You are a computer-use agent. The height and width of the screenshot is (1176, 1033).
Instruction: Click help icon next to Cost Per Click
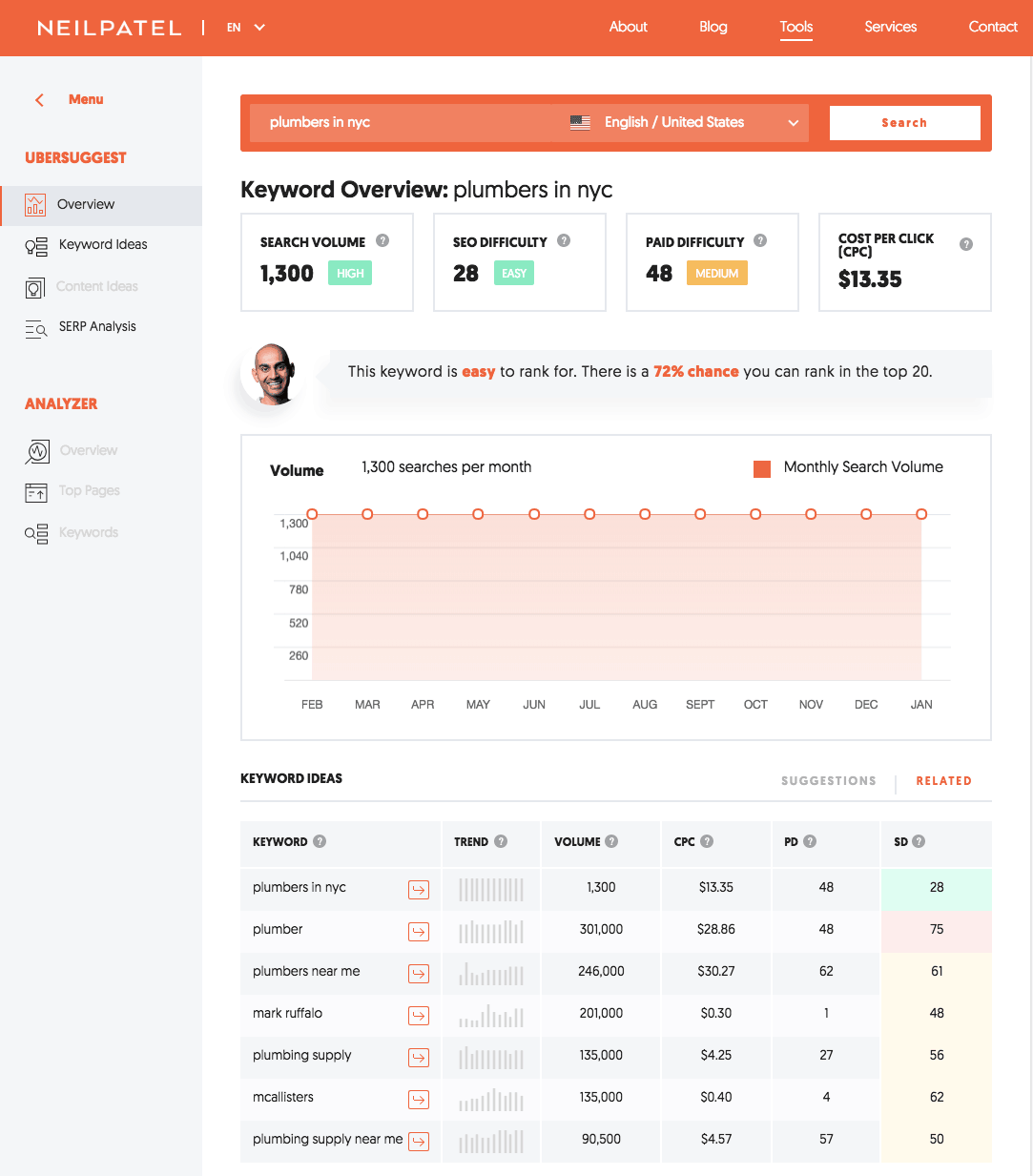[x=966, y=244]
